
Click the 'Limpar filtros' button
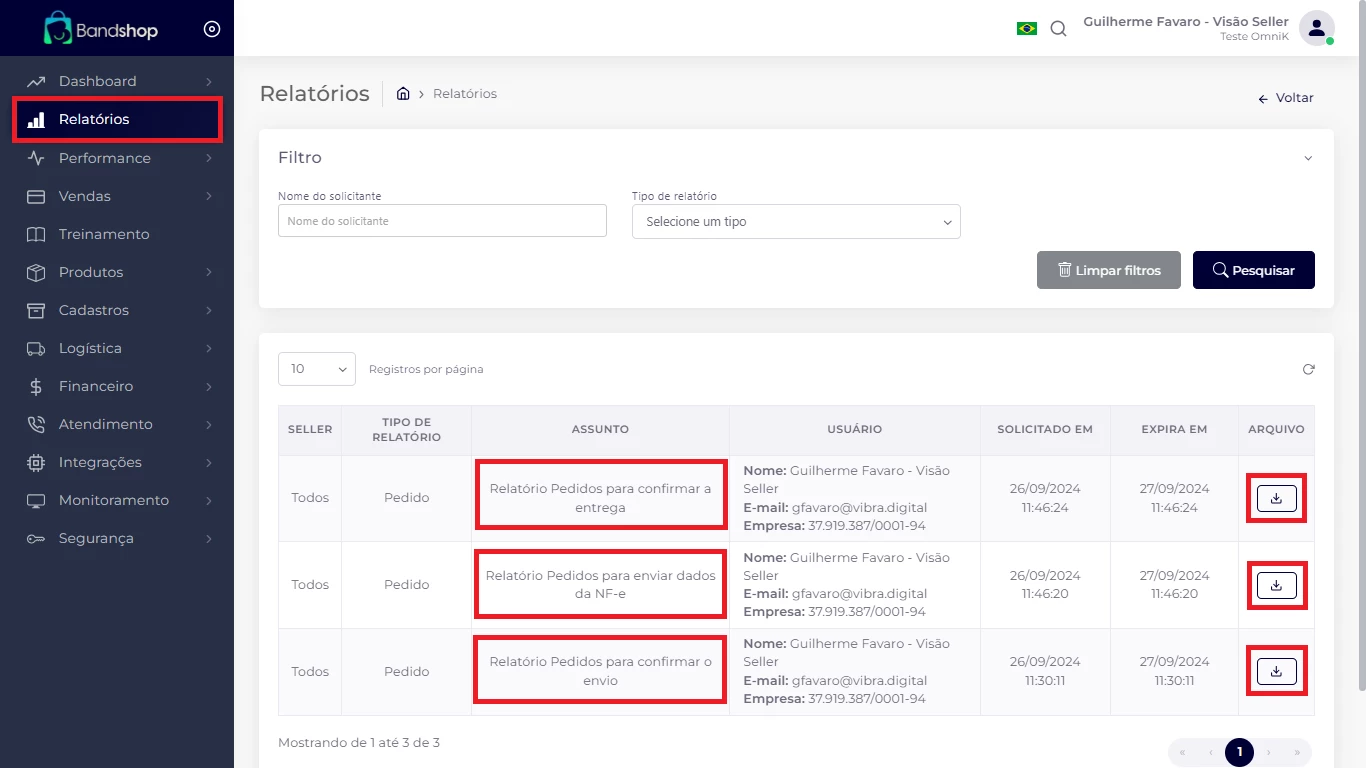tap(1108, 270)
